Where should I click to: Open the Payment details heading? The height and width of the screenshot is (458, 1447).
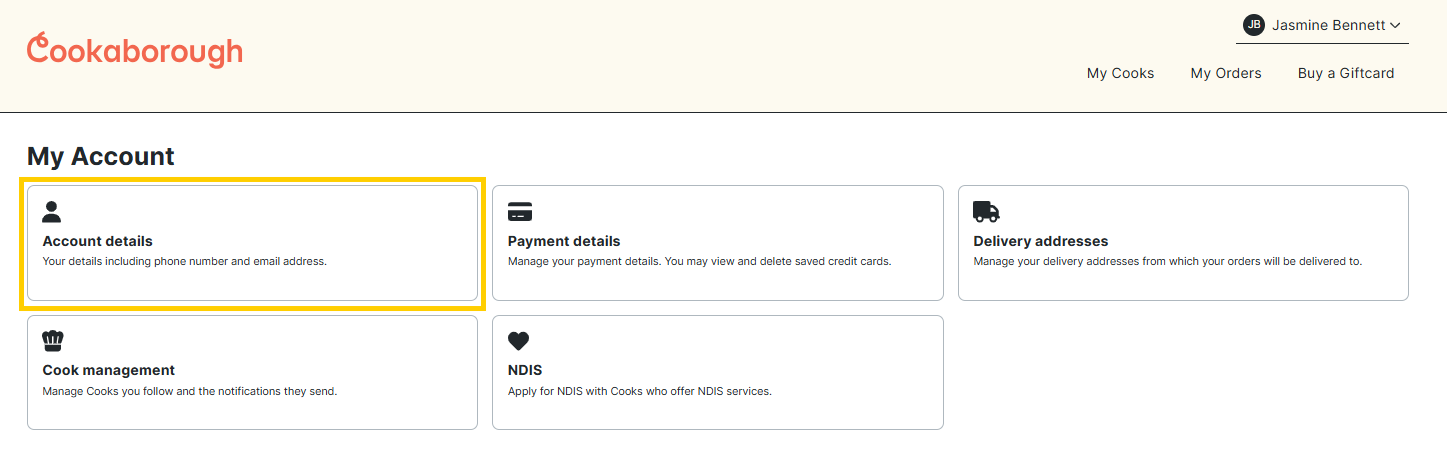point(564,241)
